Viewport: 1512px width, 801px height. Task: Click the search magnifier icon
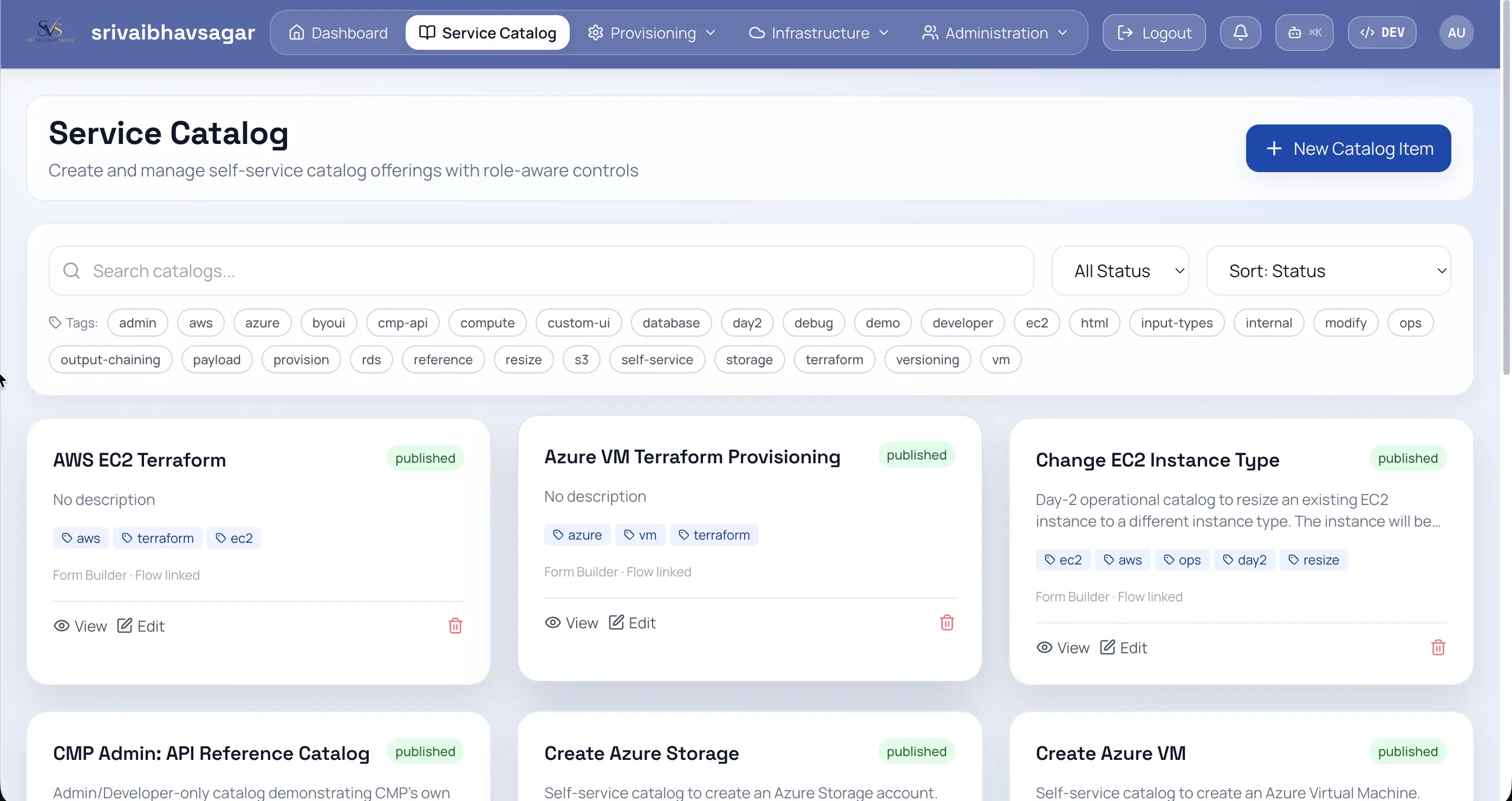point(71,270)
